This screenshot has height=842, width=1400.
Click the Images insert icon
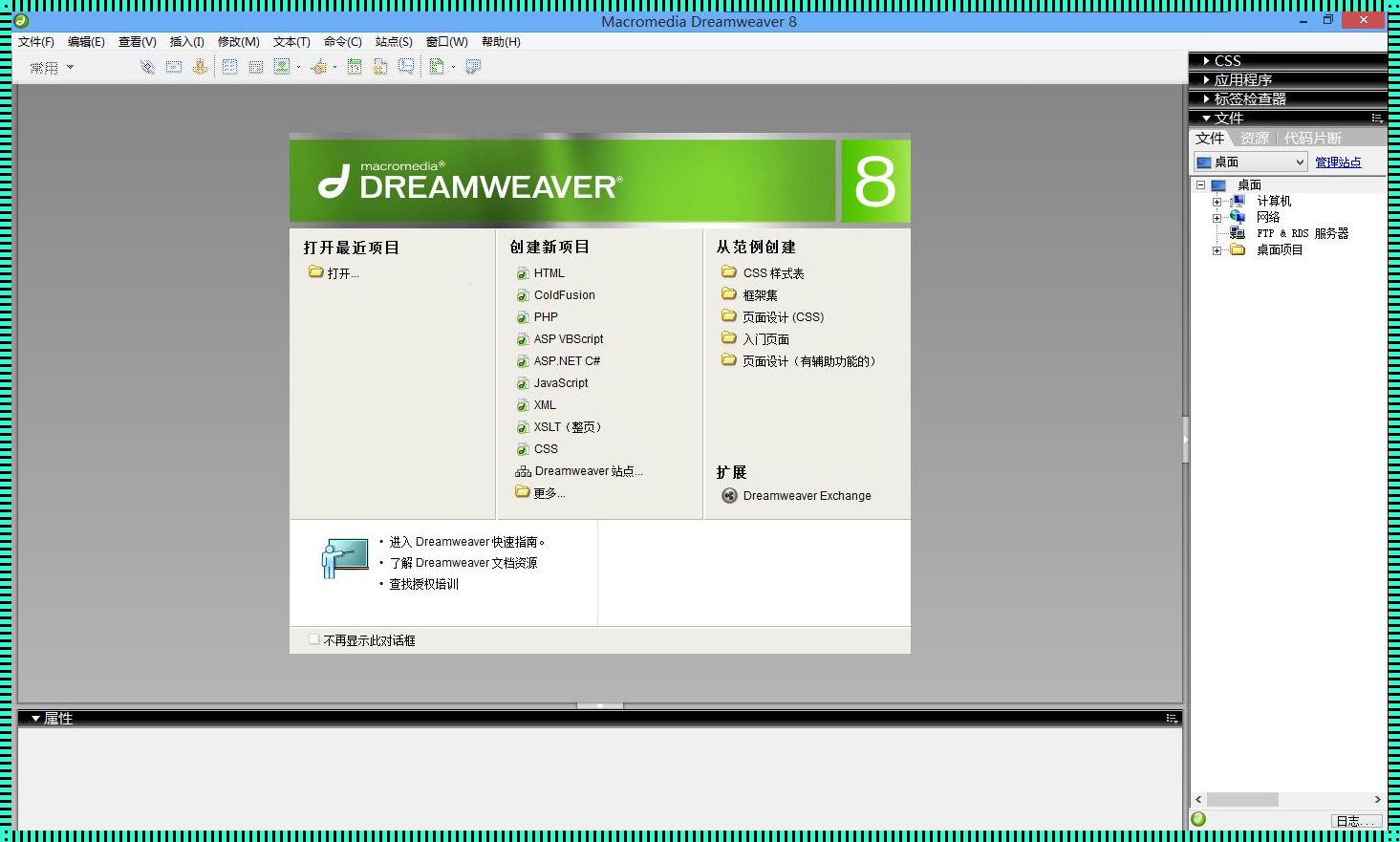[281, 67]
